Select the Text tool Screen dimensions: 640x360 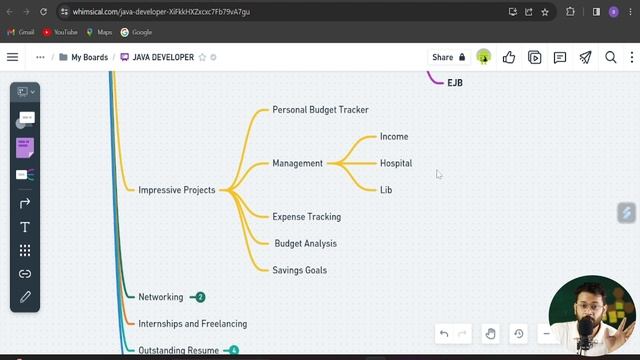pyautogui.click(x=25, y=227)
